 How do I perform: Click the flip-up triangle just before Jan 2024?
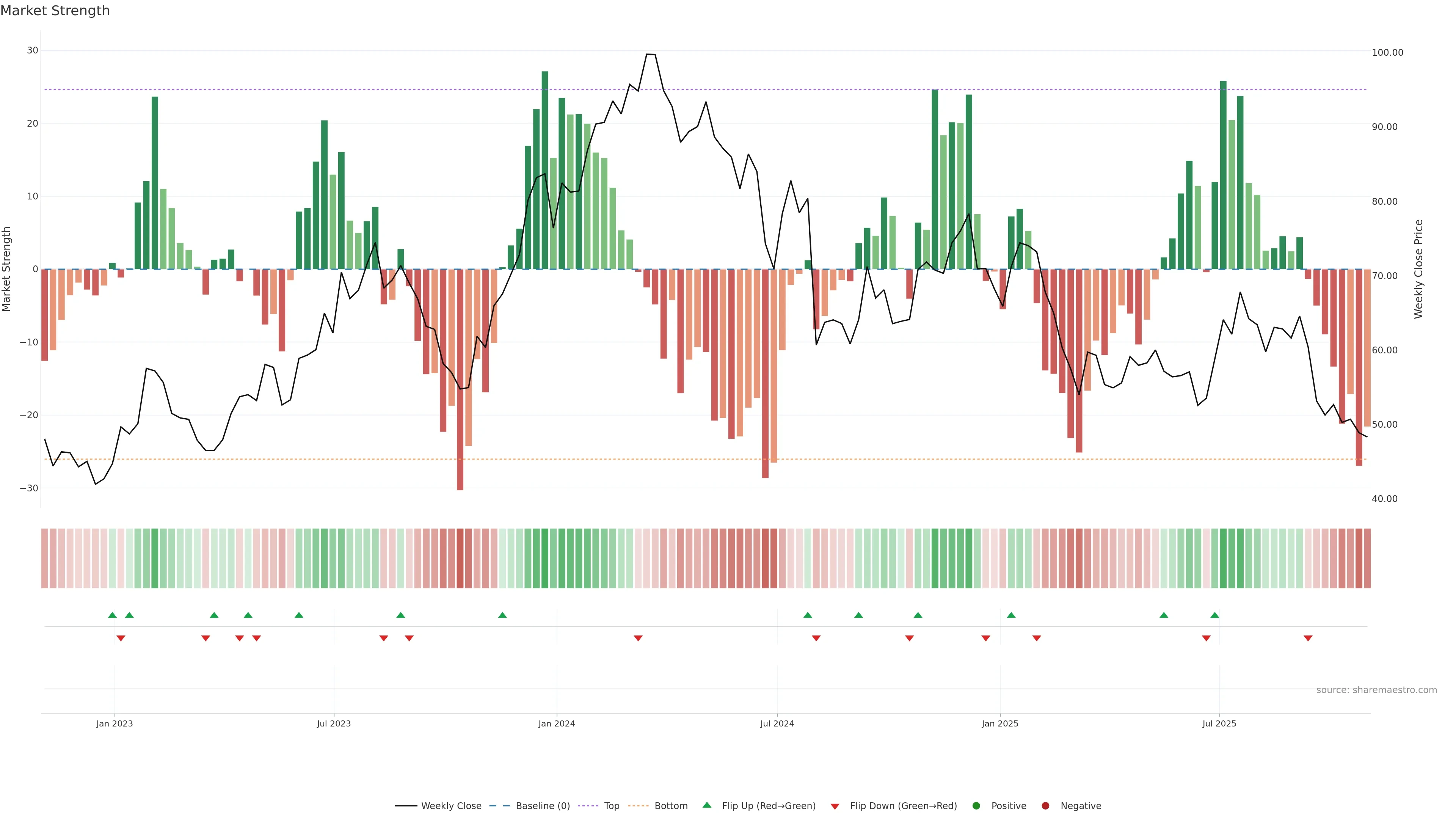(x=502, y=615)
